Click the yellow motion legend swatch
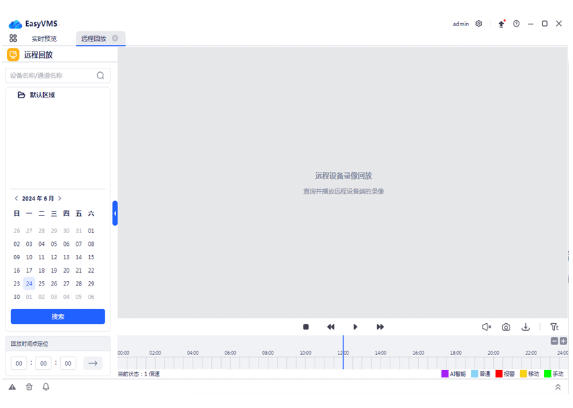The width and height of the screenshot is (573, 408). click(523, 374)
